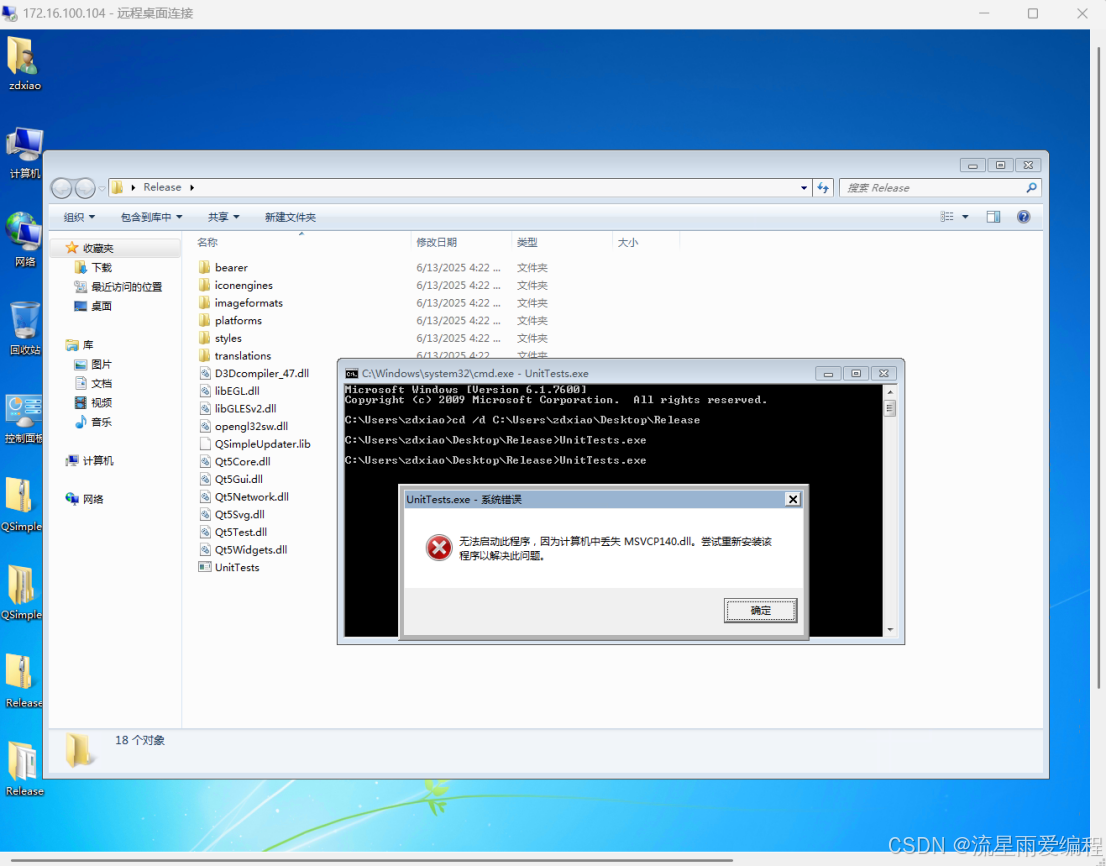Open Explorer help question mark icon
The image size is (1107, 866).
point(1023,217)
